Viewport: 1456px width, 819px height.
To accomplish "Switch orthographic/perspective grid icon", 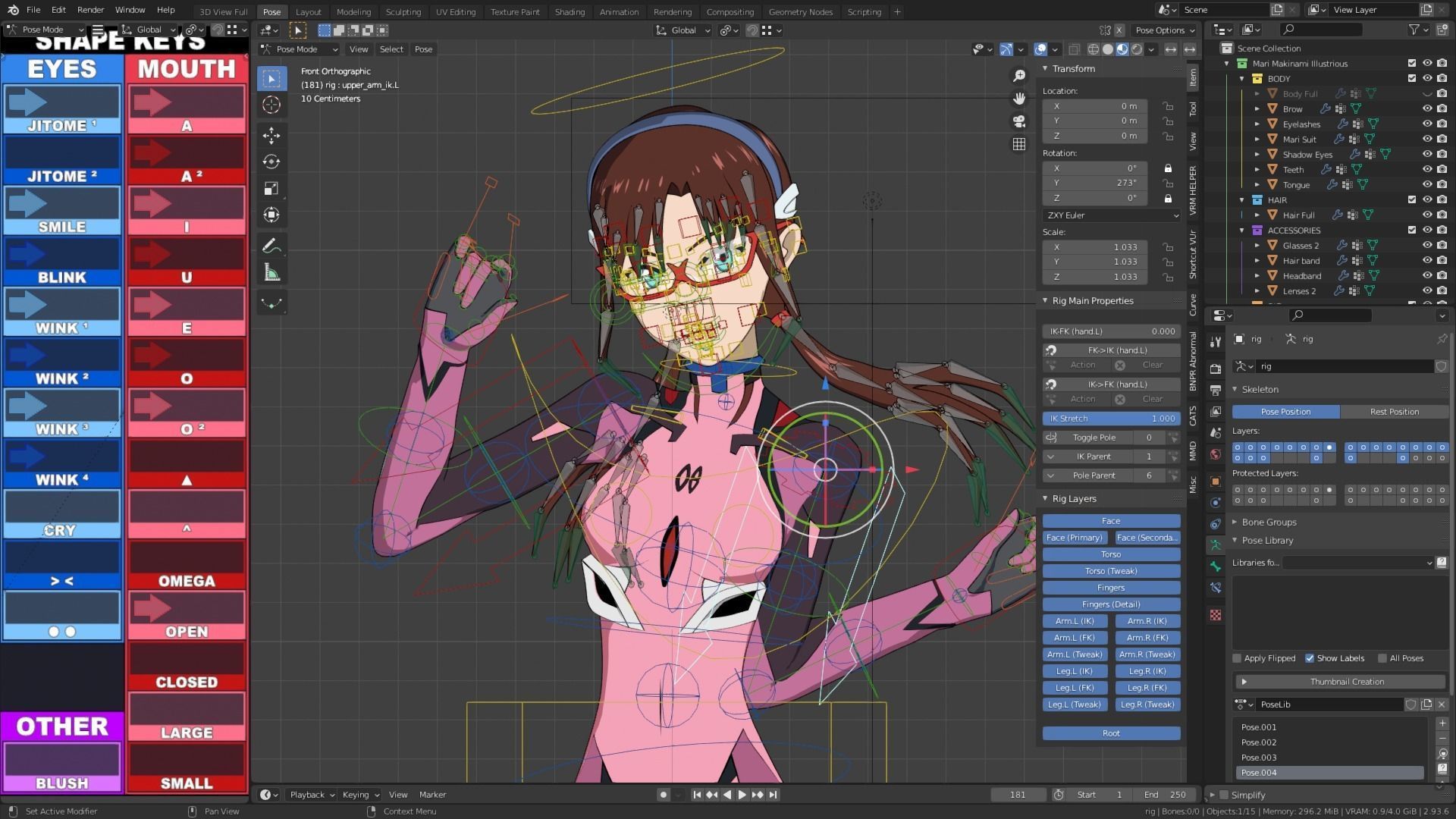I will [1019, 144].
